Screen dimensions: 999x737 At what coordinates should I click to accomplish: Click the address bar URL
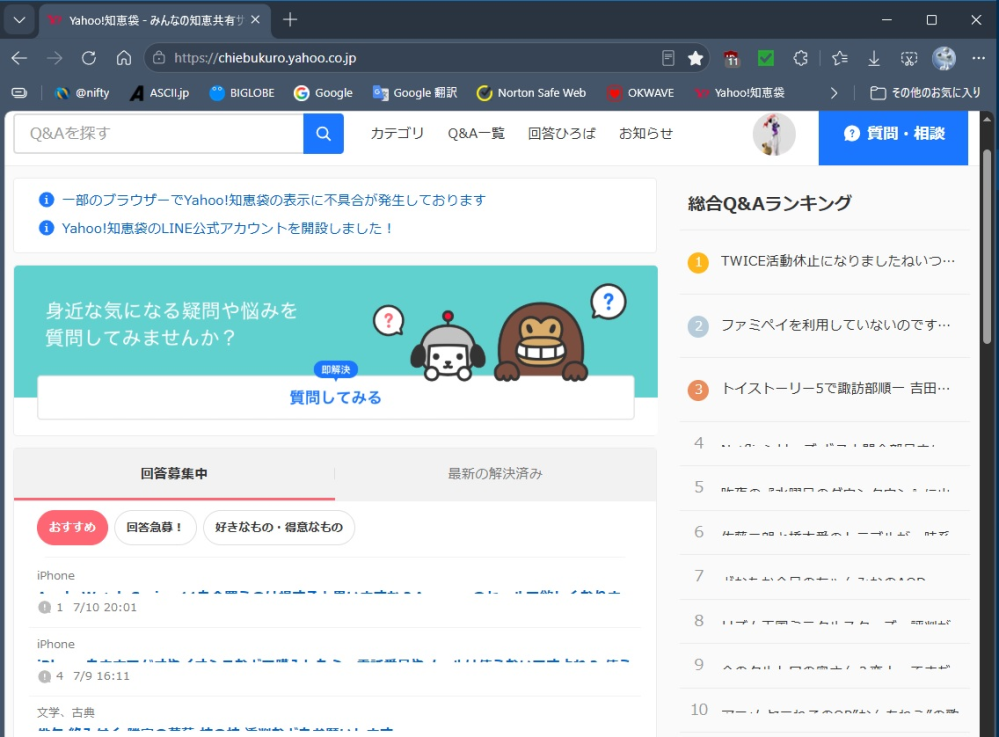pyautogui.click(x=265, y=58)
